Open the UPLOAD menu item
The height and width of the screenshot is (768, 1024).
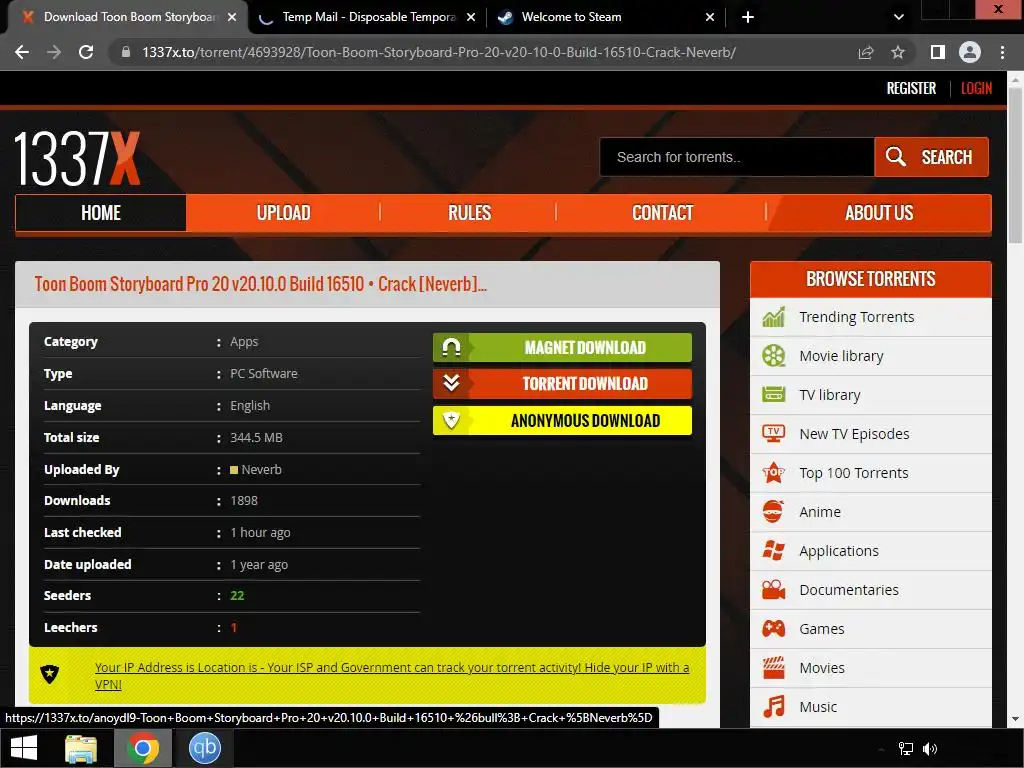283,213
